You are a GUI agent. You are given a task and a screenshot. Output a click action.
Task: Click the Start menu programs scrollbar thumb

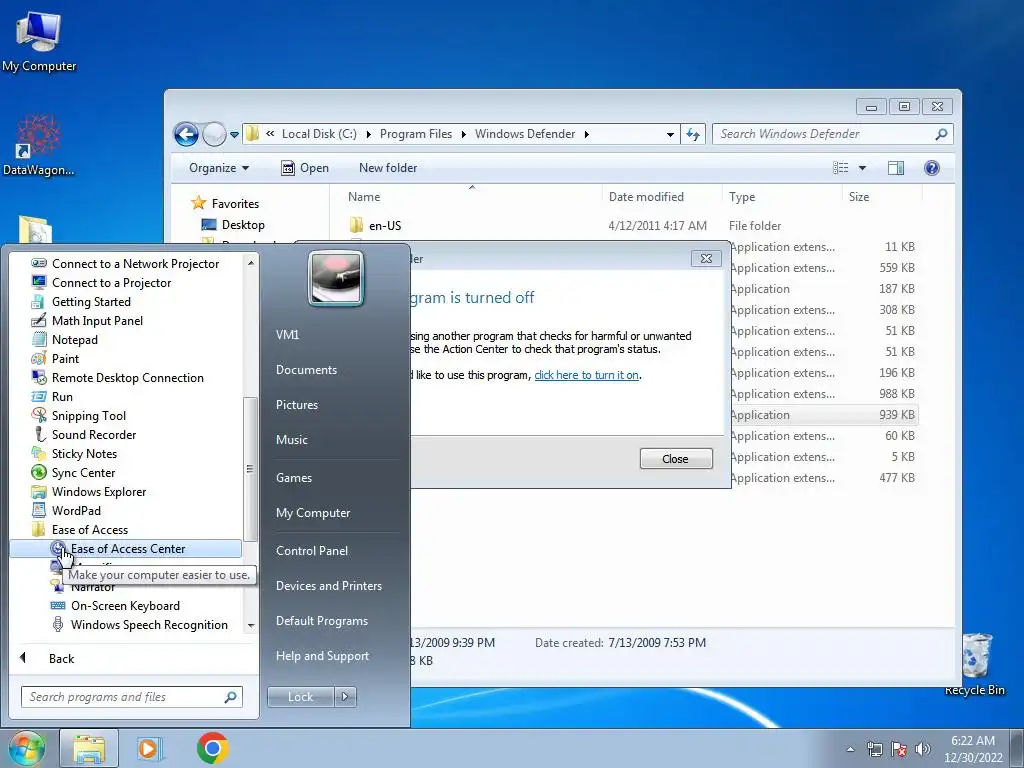coord(249,469)
